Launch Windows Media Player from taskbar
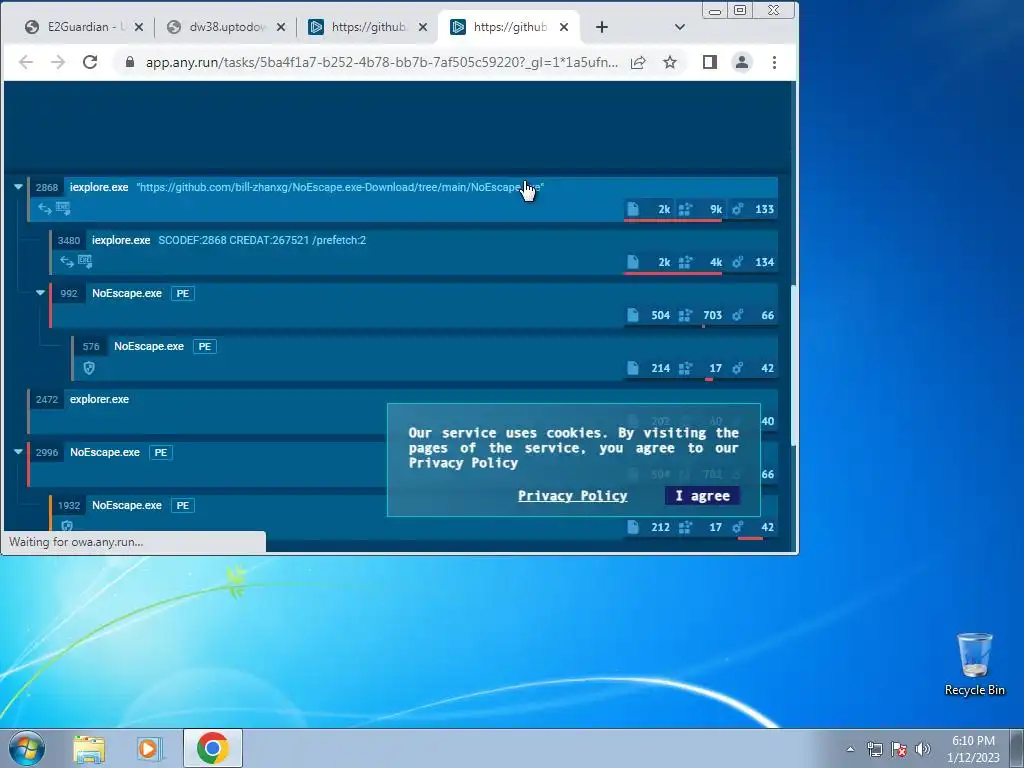 [x=150, y=748]
